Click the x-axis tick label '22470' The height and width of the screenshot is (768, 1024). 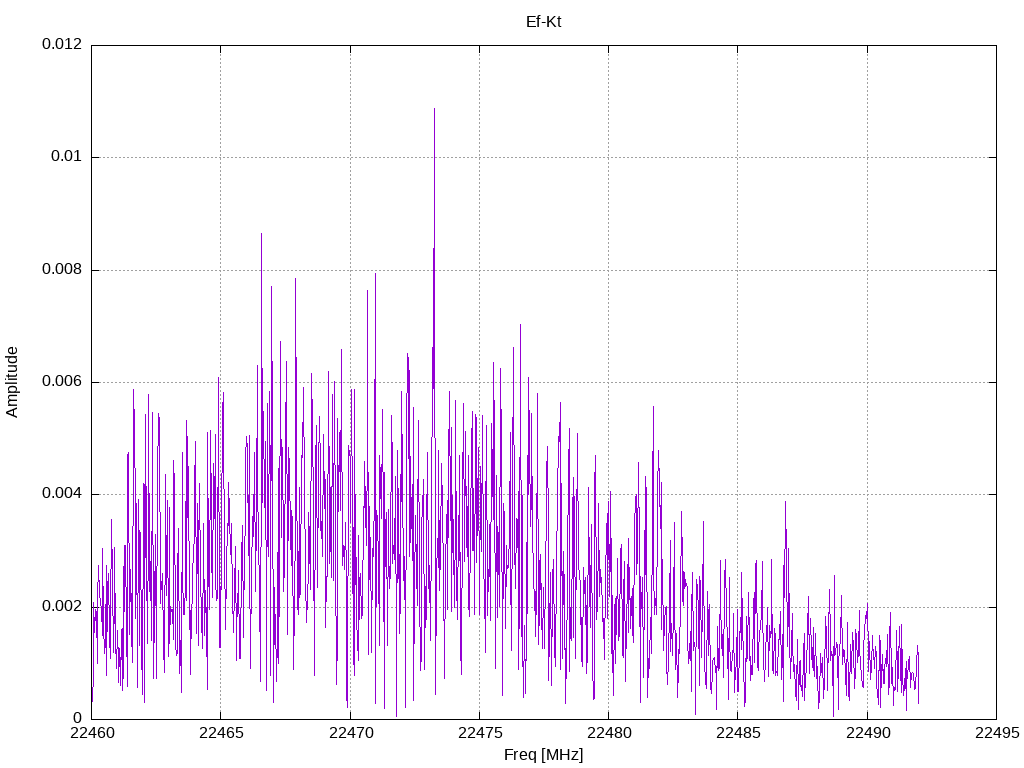click(x=350, y=733)
